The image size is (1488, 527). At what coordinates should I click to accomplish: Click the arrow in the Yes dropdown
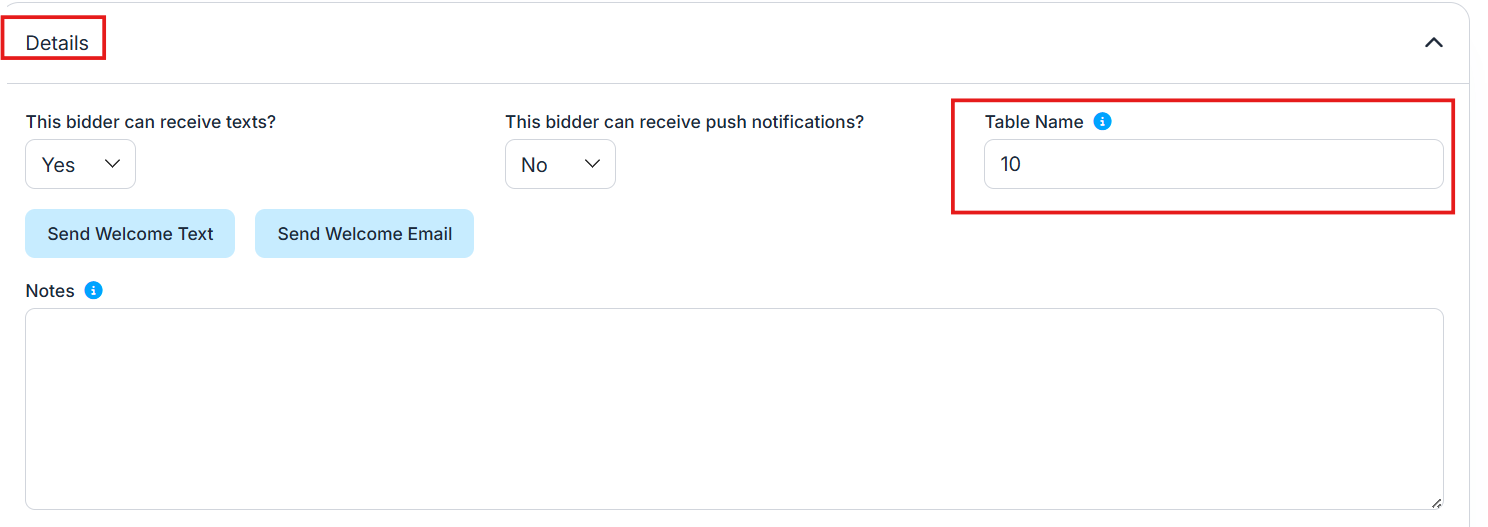pyautogui.click(x=112, y=164)
